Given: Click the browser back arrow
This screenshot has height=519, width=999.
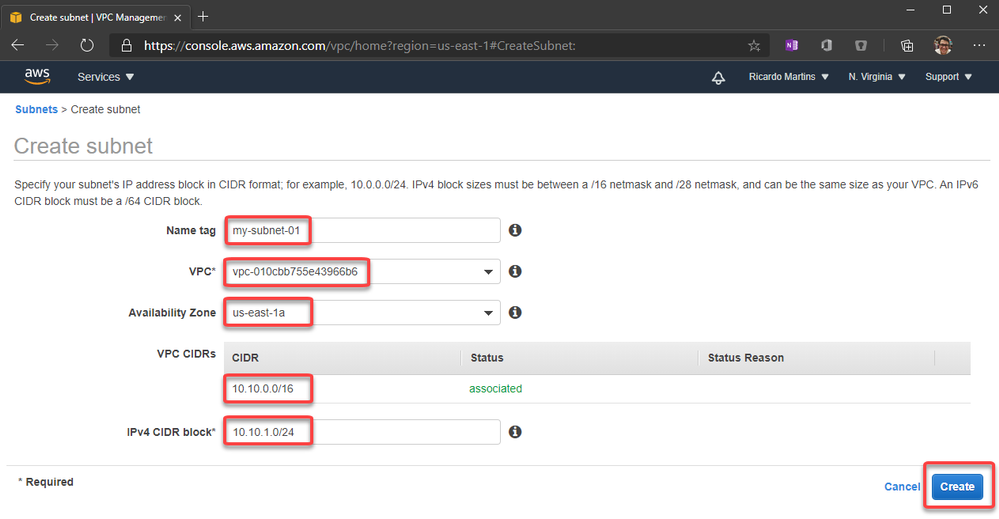Looking at the screenshot, I should 18,45.
